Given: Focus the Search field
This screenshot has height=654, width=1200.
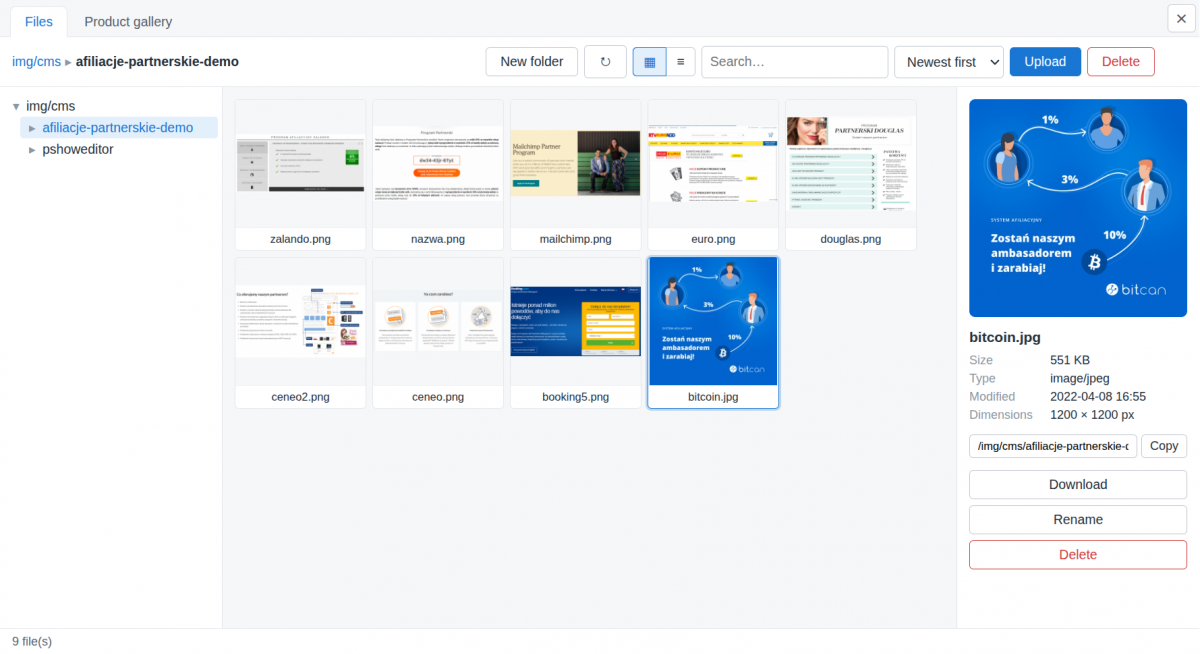Looking at the screenshot, I should [x=795, y=62].
